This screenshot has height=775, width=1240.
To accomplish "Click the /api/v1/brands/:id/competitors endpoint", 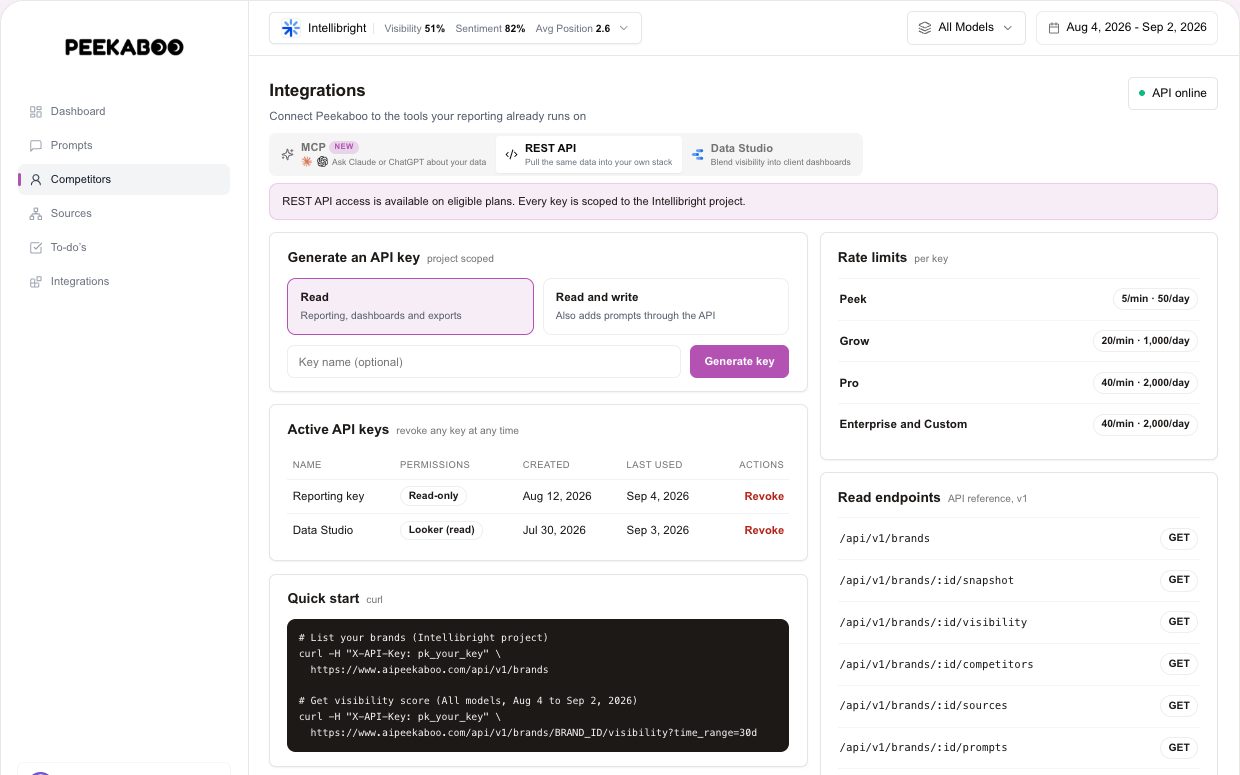I will point(936,664).
